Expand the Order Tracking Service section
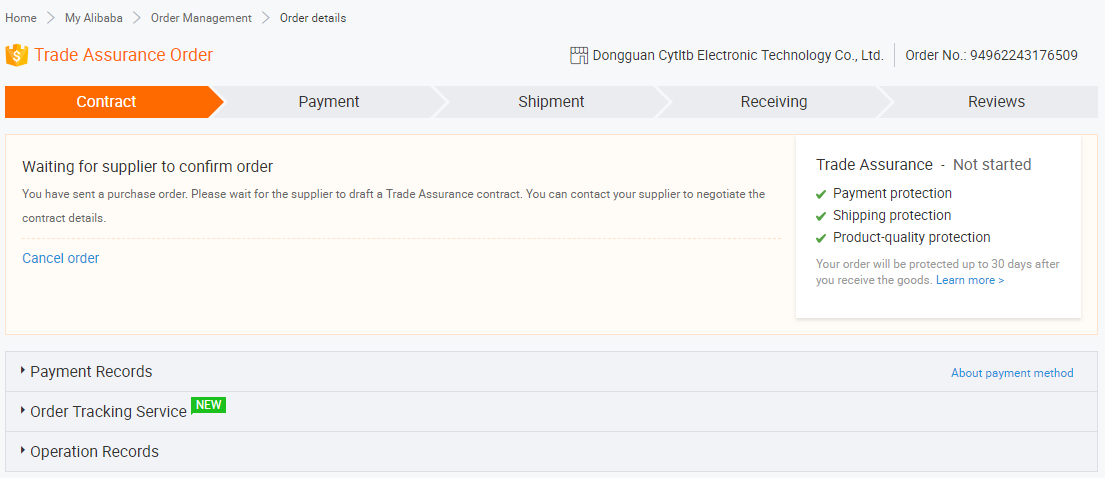Screen dimensions: 1107x478 [108, 412]
